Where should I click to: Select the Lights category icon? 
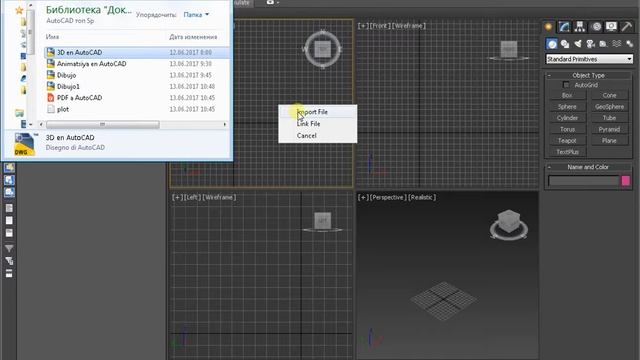(x=578, y=44)
